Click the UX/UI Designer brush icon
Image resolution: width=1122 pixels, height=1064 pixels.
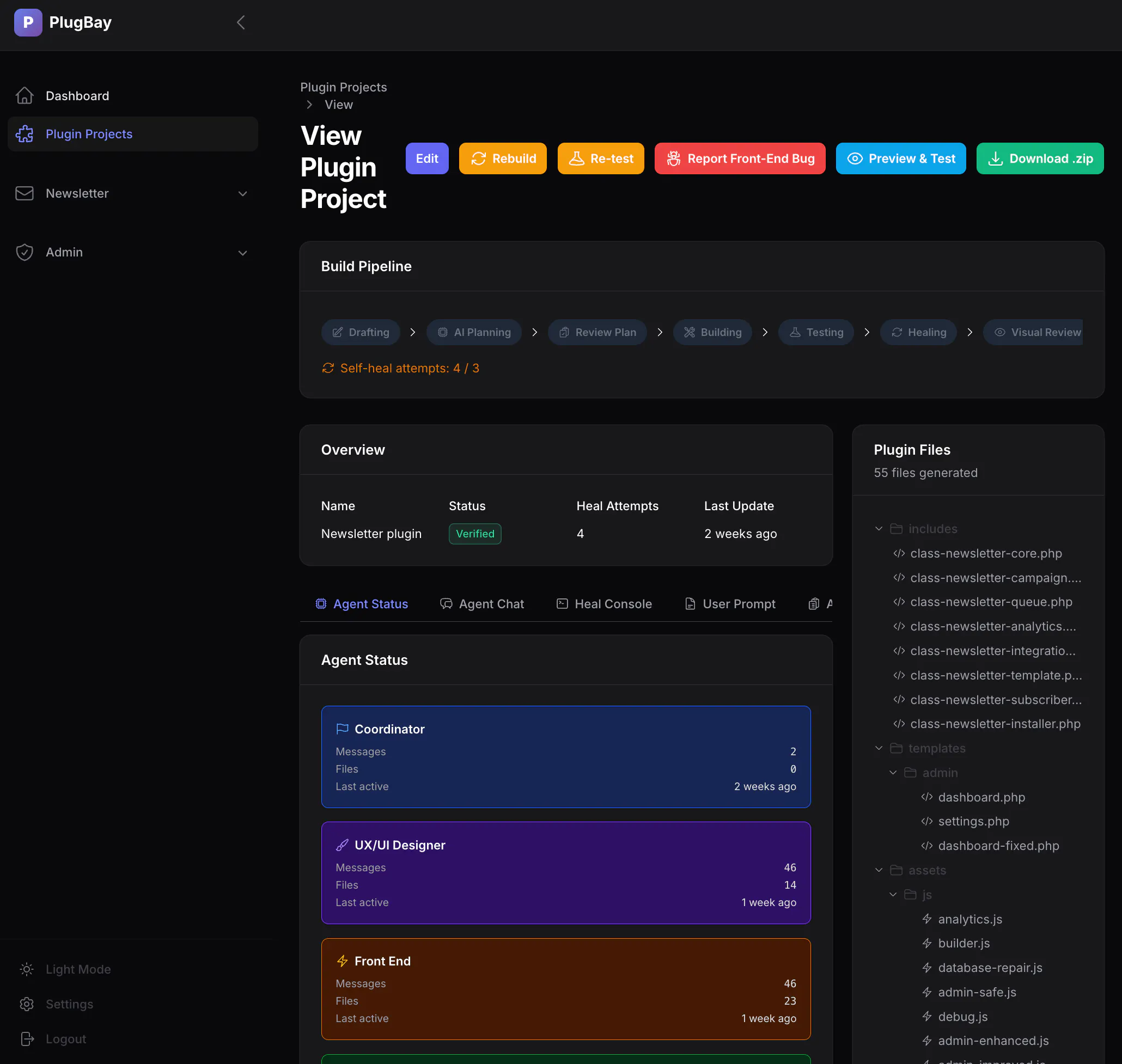pos(342,845)
